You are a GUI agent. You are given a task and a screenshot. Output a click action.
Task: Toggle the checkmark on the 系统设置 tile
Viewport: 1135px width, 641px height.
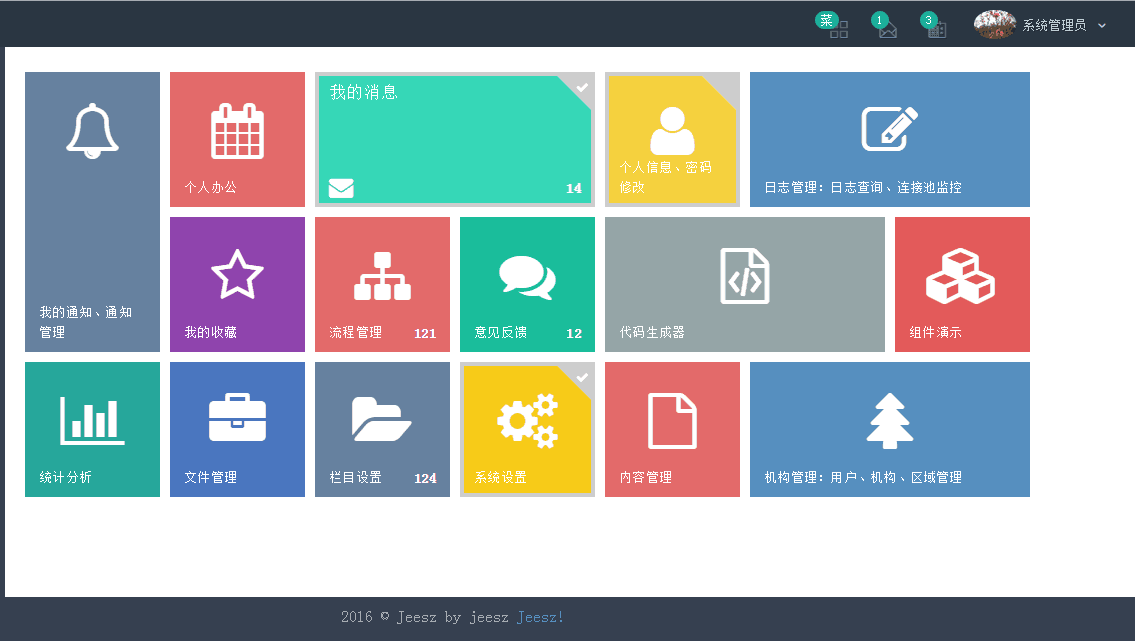tap(582, 378)
